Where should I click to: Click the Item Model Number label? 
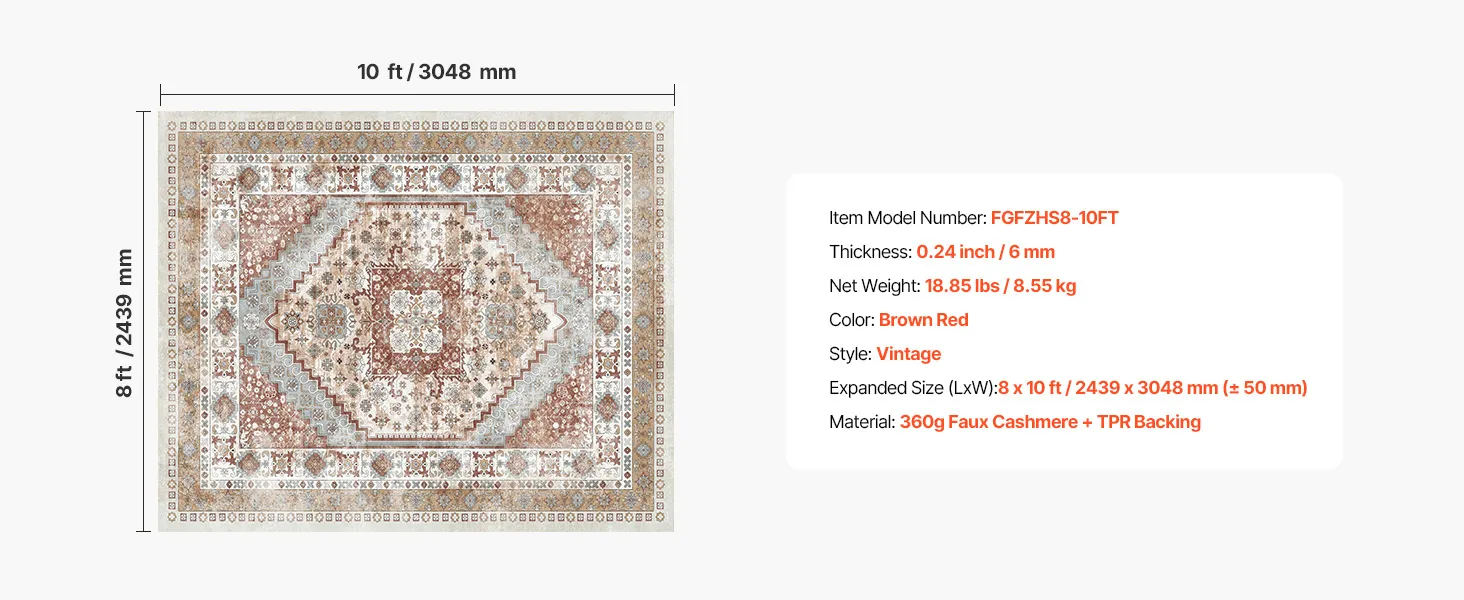tap(908, 218)
